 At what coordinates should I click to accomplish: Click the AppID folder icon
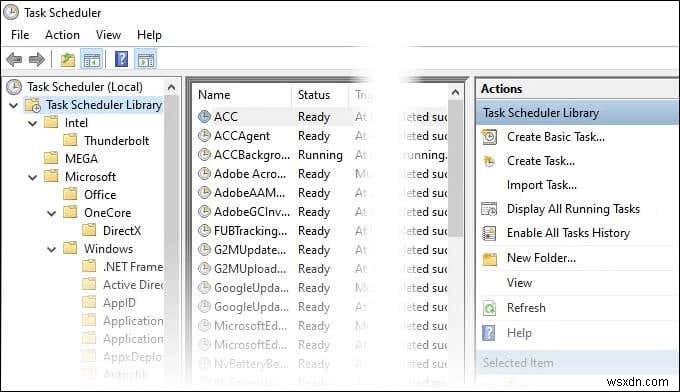(89, 302)
